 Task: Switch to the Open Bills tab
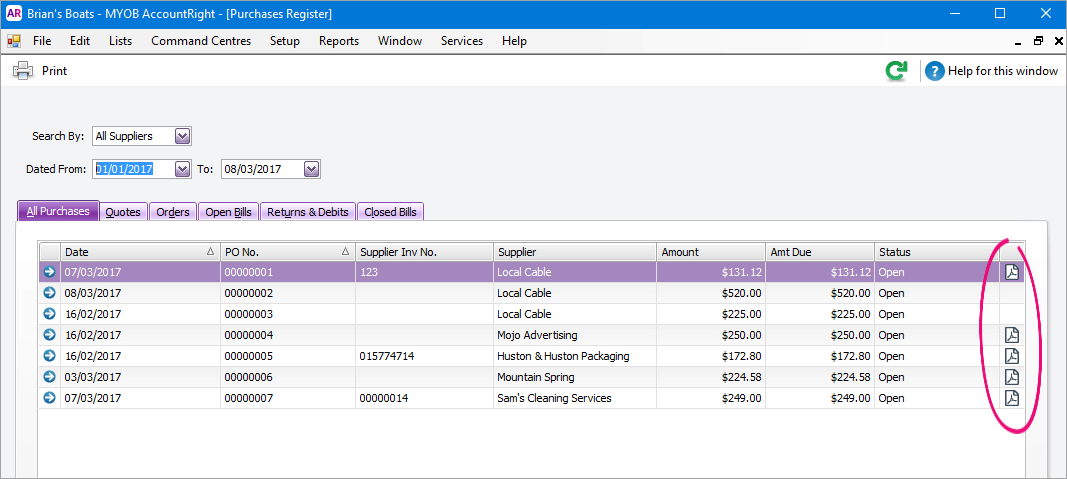pos(228,212)
